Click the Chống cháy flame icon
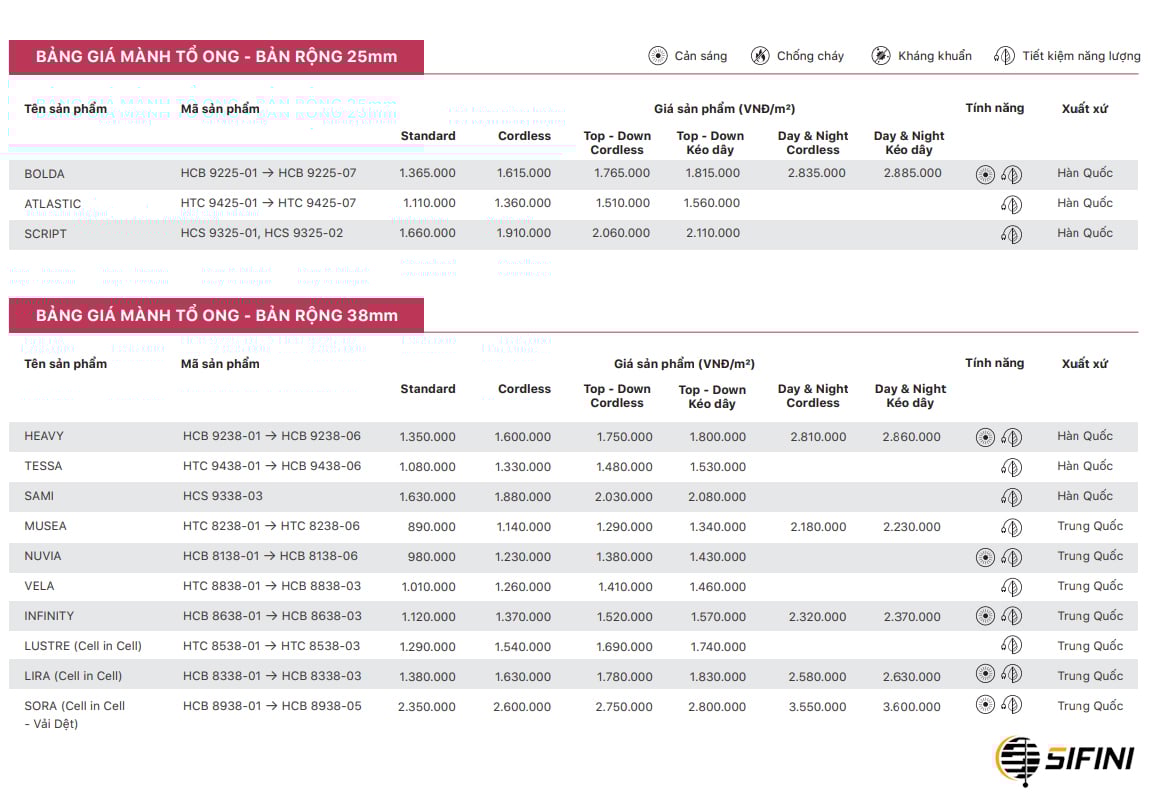 [x=760, y=56]
